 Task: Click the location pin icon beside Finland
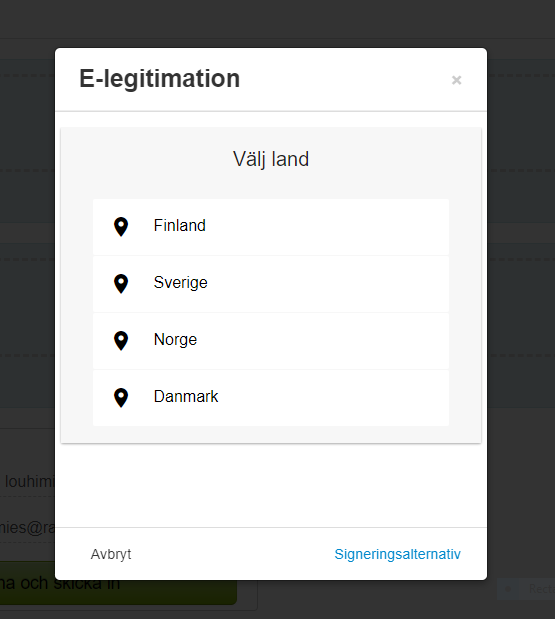coord(121,227)
